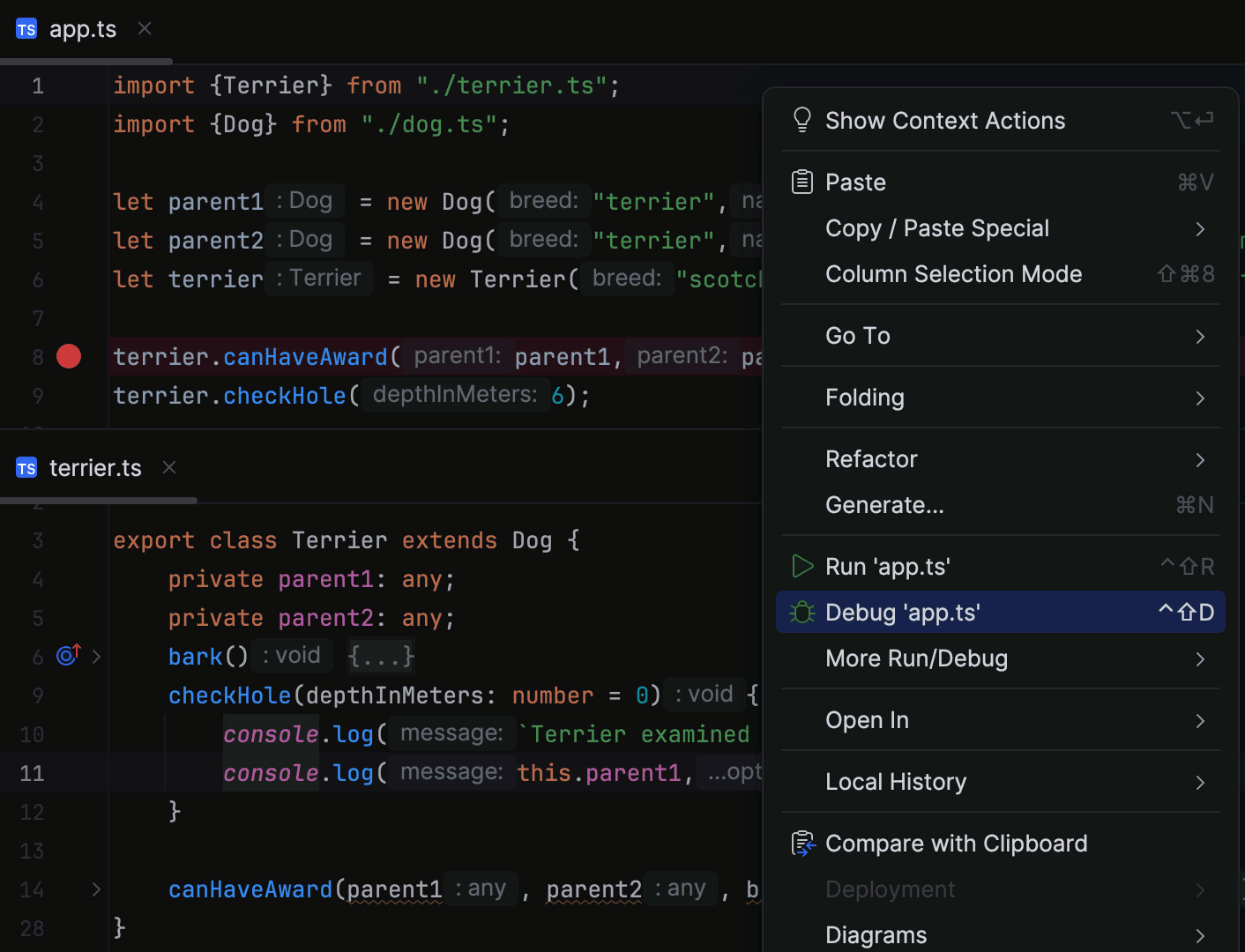Click the green Run triangle icon
This screenshot has width=1245, height=952.
click(x=802, y=566)
